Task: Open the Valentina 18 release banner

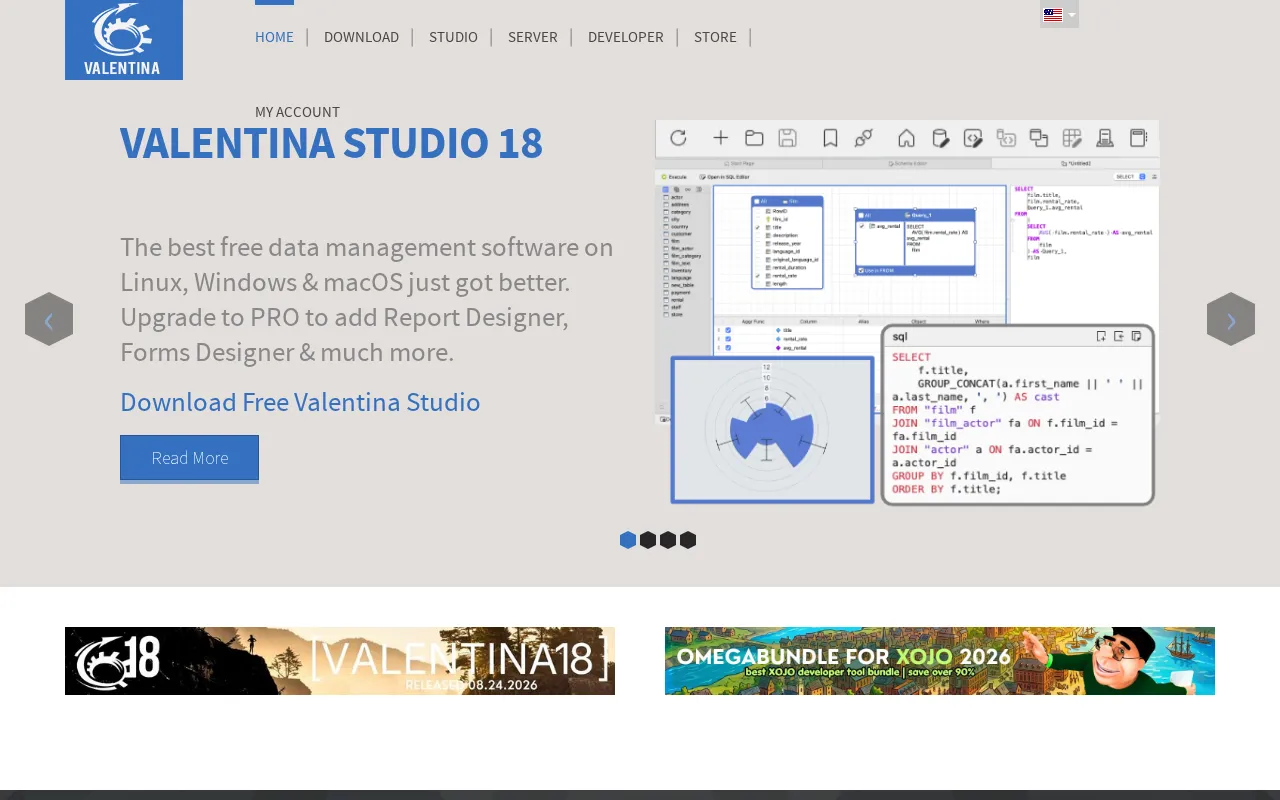Action: click(340, 661)
